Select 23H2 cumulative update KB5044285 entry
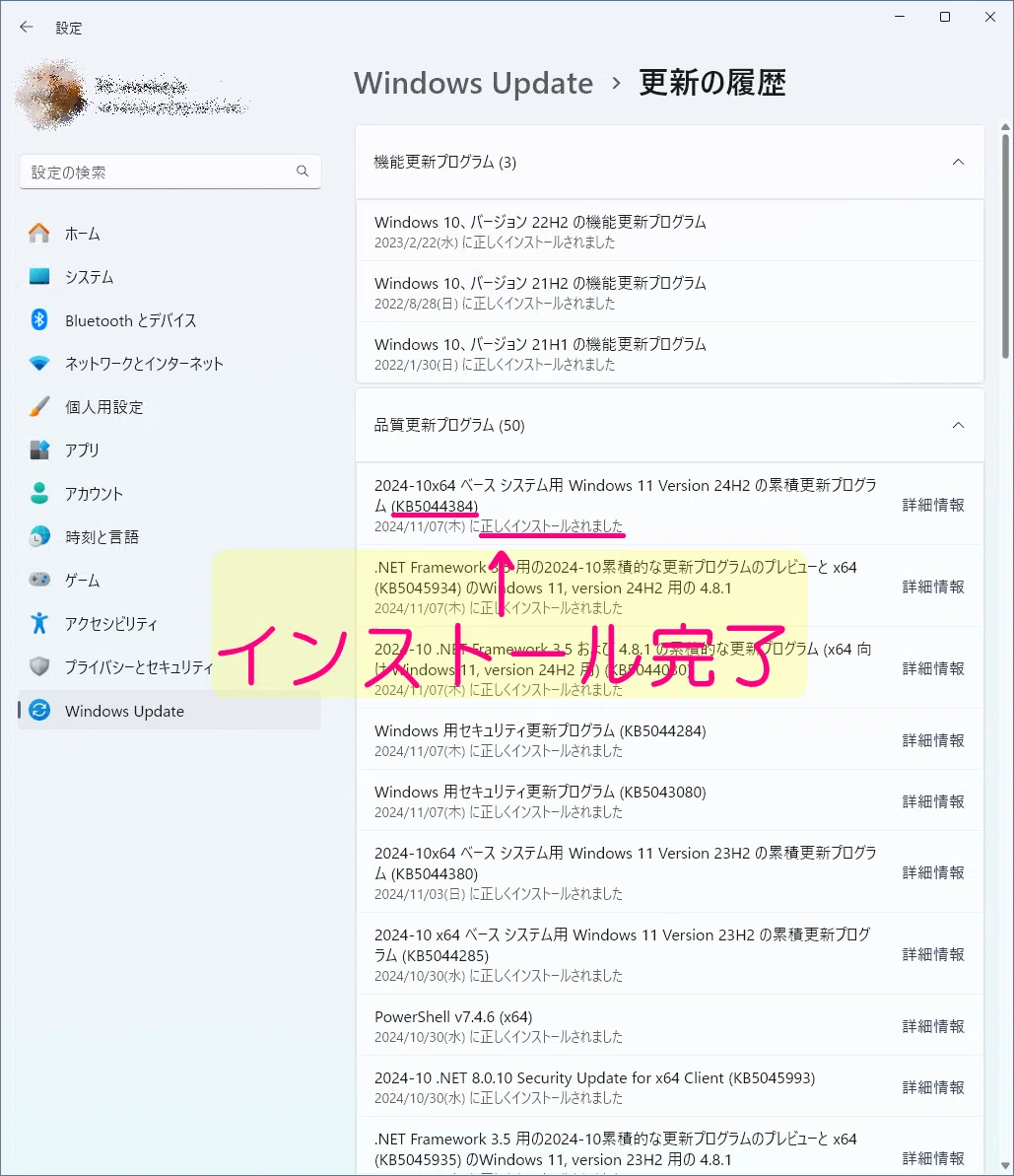Screen dimensions: 1014x1176 (x=670, y=954)
